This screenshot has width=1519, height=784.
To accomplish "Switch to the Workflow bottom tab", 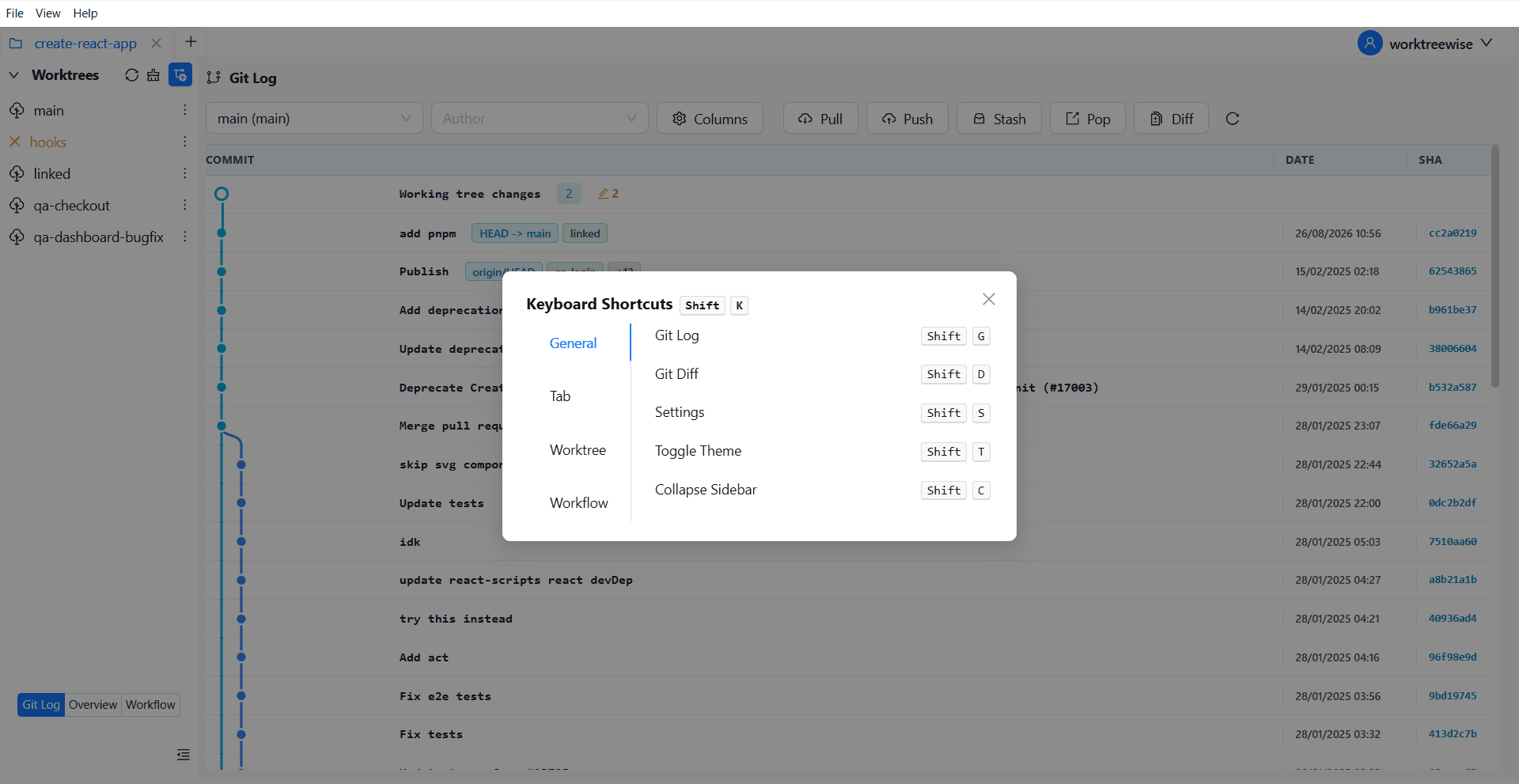I will click(x=150, y=705).
